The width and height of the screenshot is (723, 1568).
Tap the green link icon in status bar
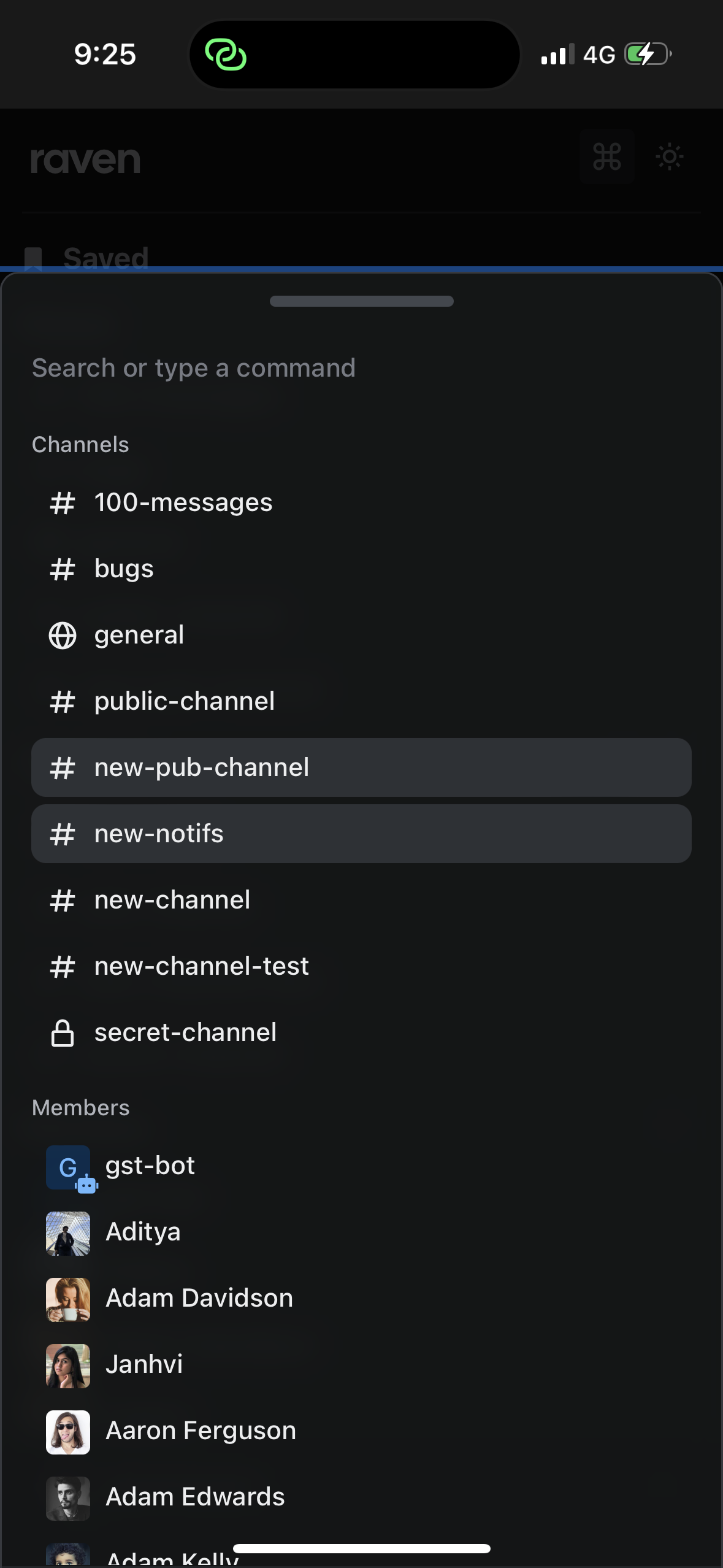(x=226, y=55)
